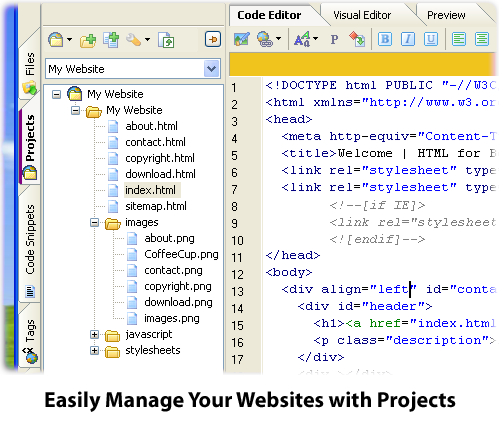Click the </head> tag on line 11

pyautogui.click(x=293, y=255)
